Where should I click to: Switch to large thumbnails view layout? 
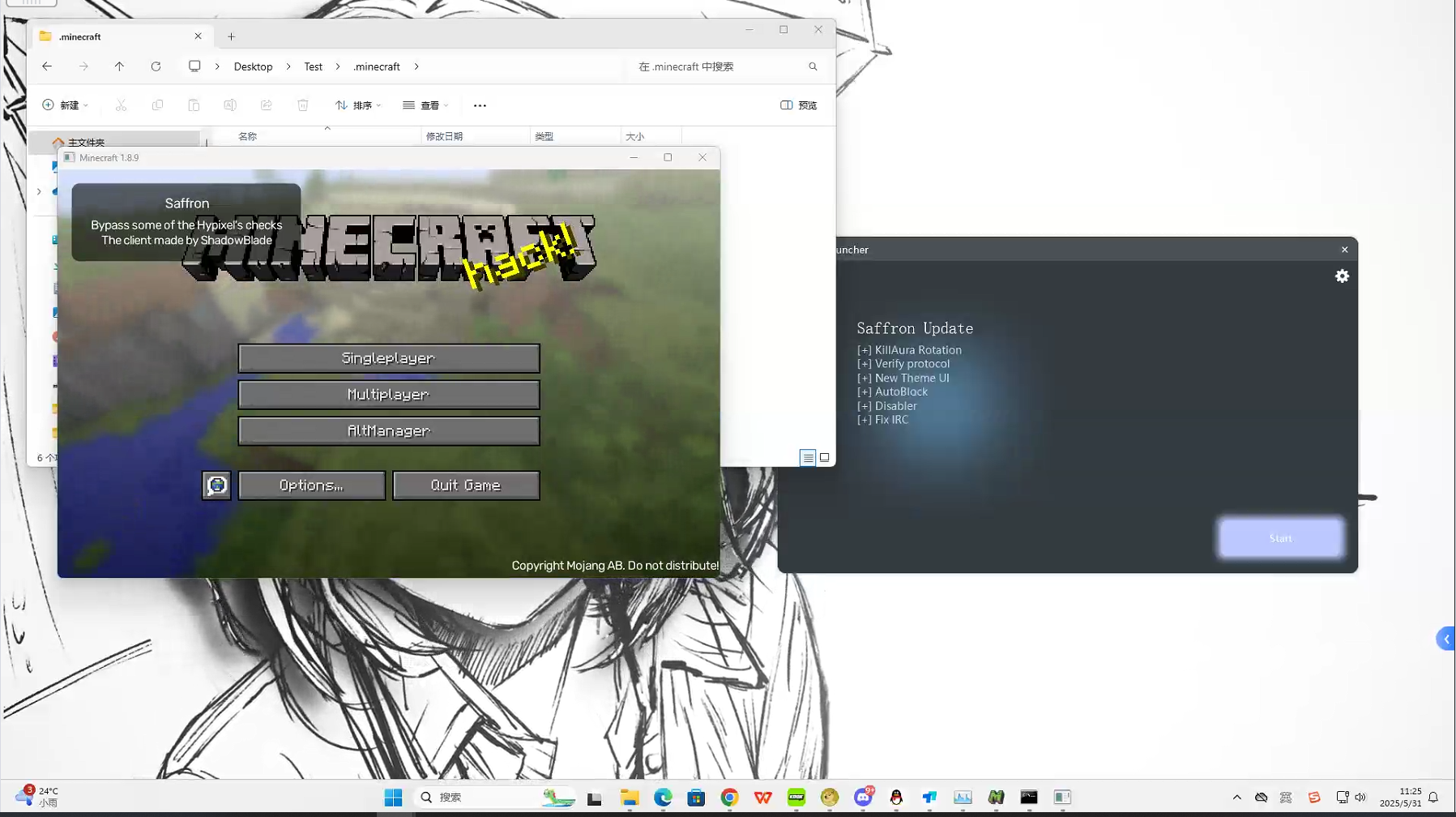click(825, 458)
